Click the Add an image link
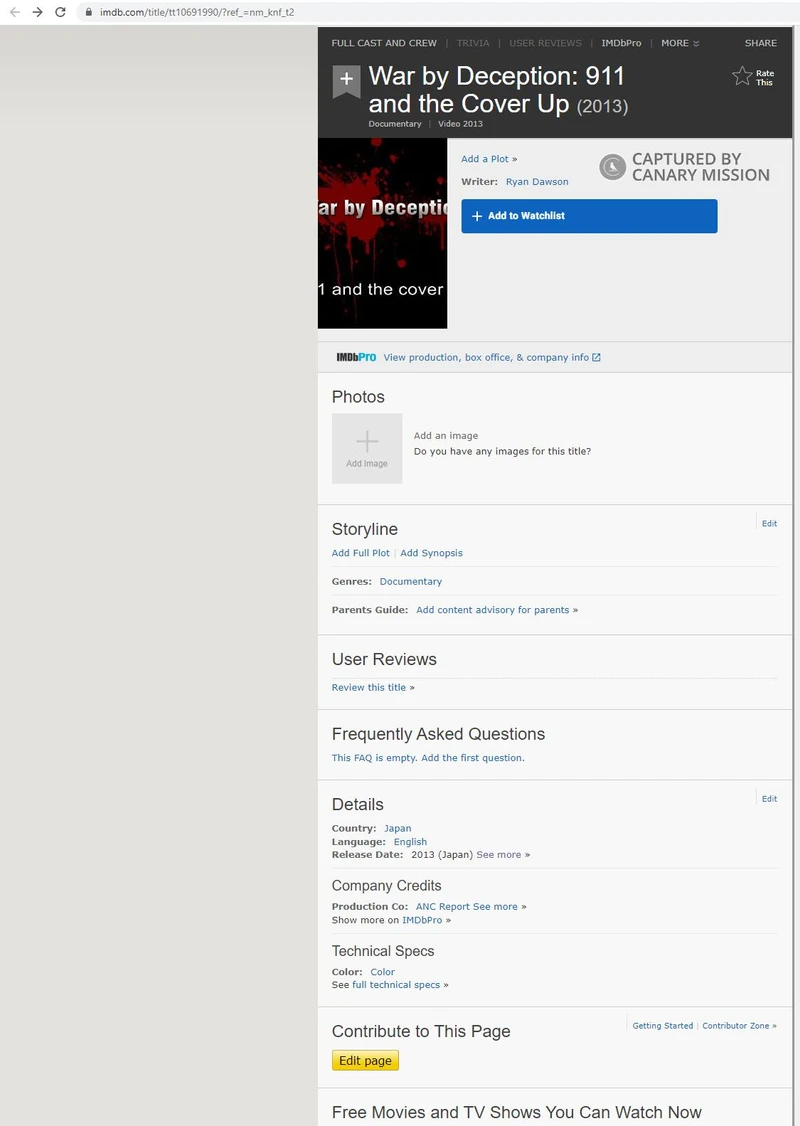 pyautogui.click(x=446, y=436)
